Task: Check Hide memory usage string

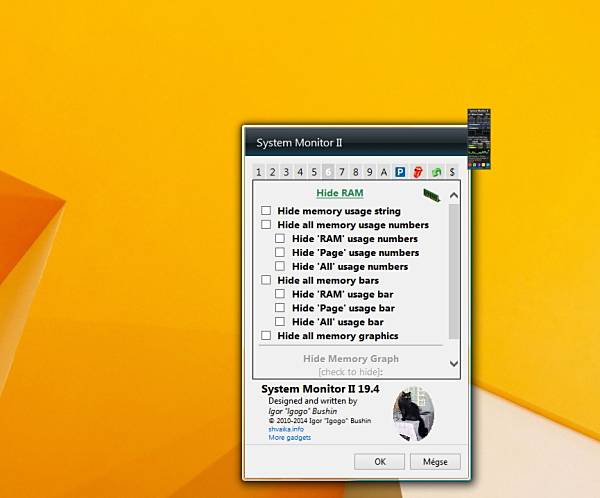Action: pos(266,211)
